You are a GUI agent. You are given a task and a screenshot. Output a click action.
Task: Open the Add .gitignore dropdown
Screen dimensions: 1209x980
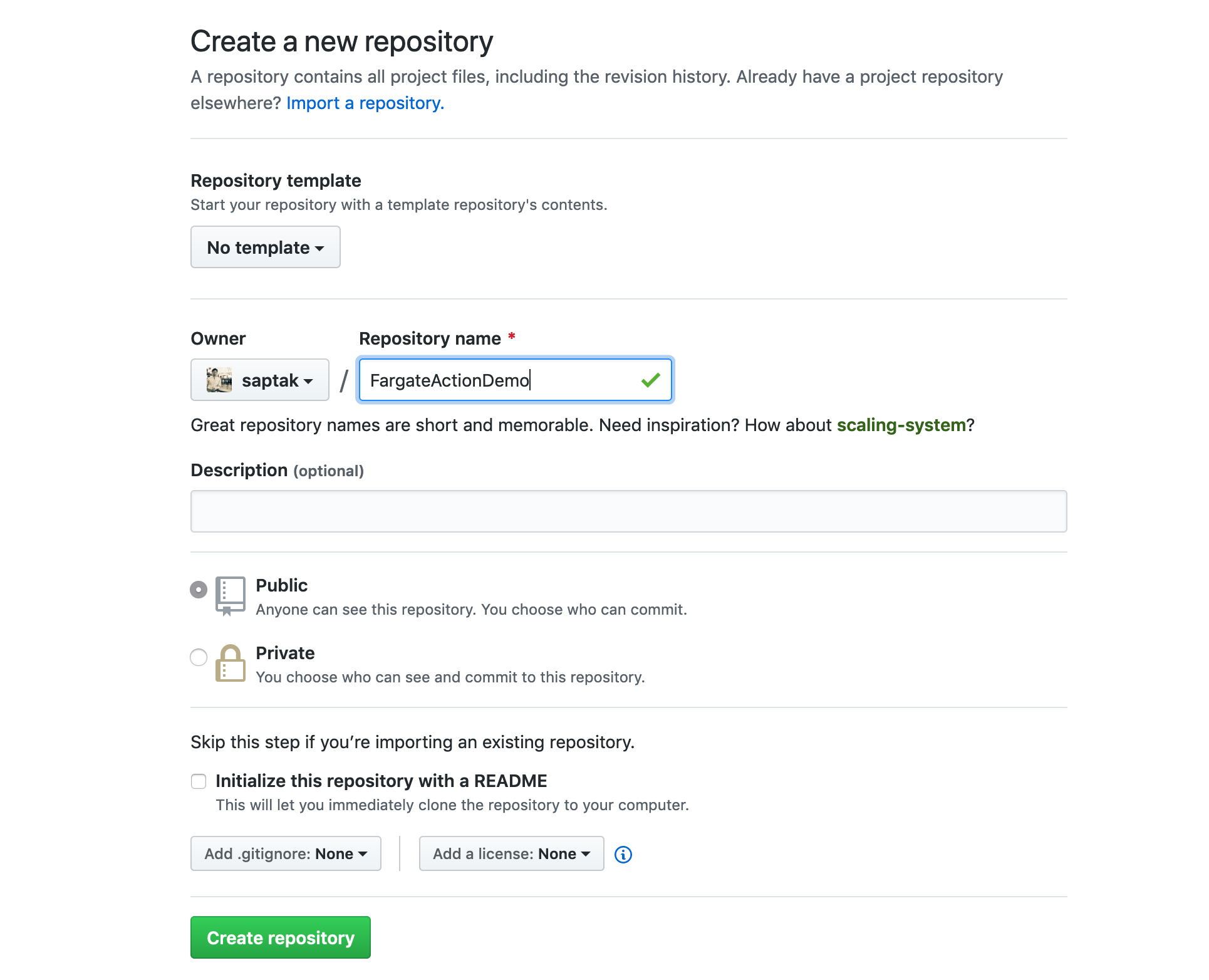click(285, 853)
